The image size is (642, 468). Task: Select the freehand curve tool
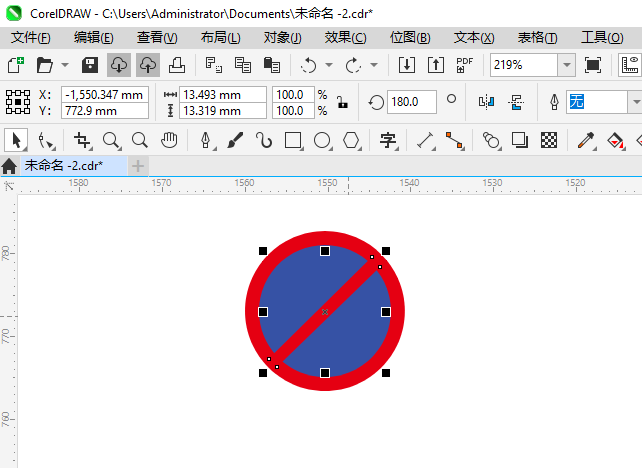point(264,141)
